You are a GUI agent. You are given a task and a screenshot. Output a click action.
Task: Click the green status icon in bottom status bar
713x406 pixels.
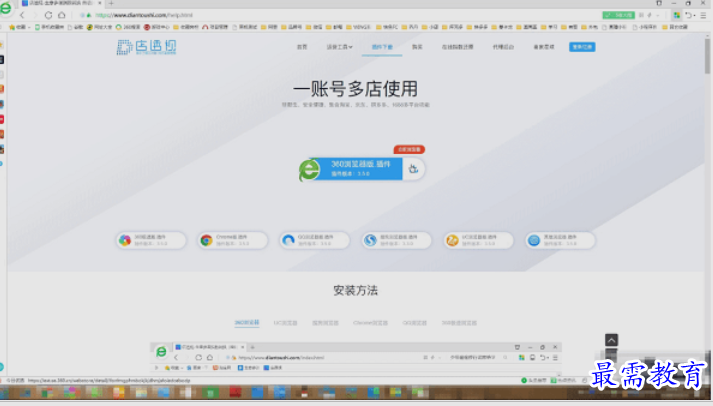pos(524,380)
